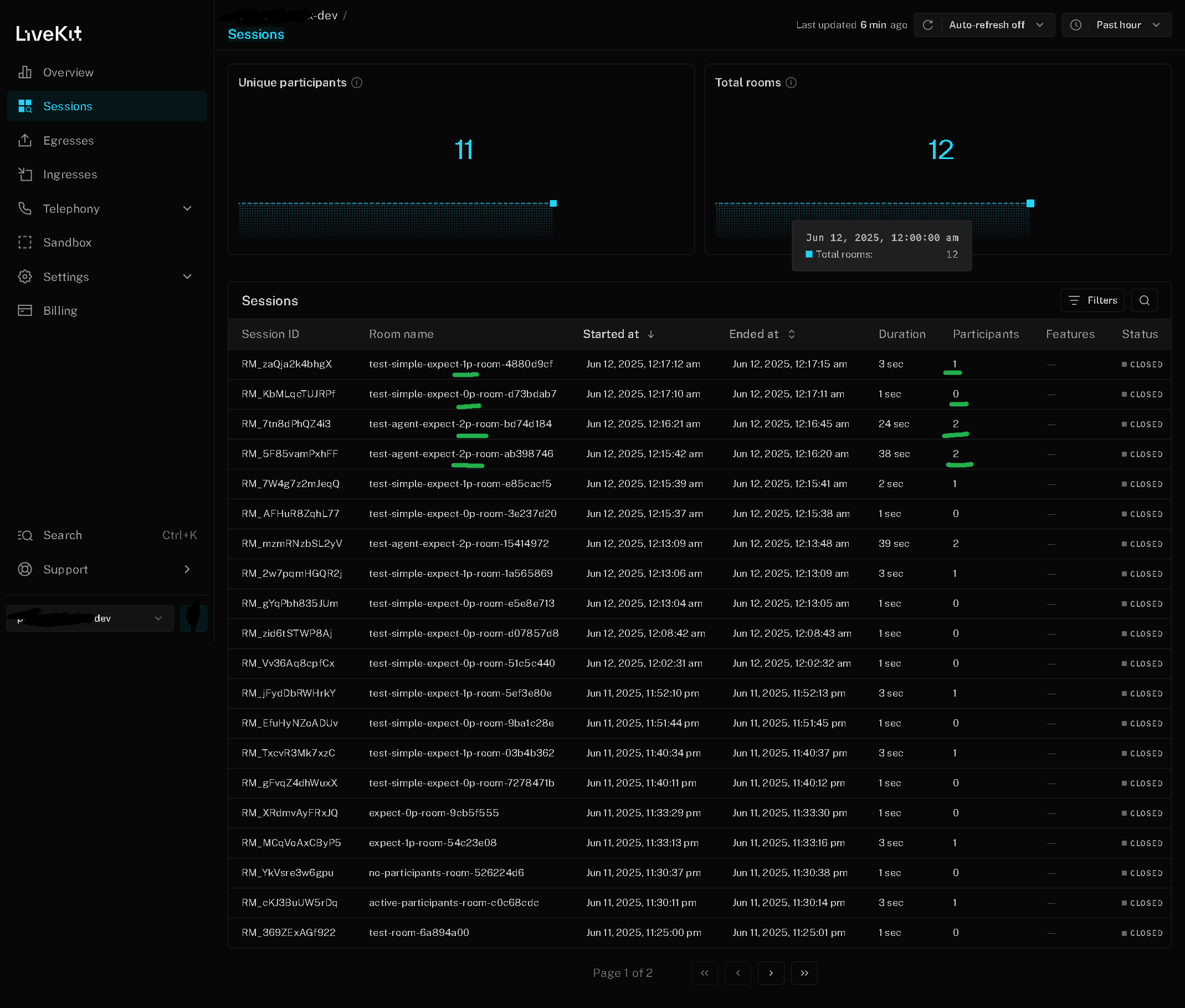Click room name test-agent-expect-2p-room-bd74d184

460,424
